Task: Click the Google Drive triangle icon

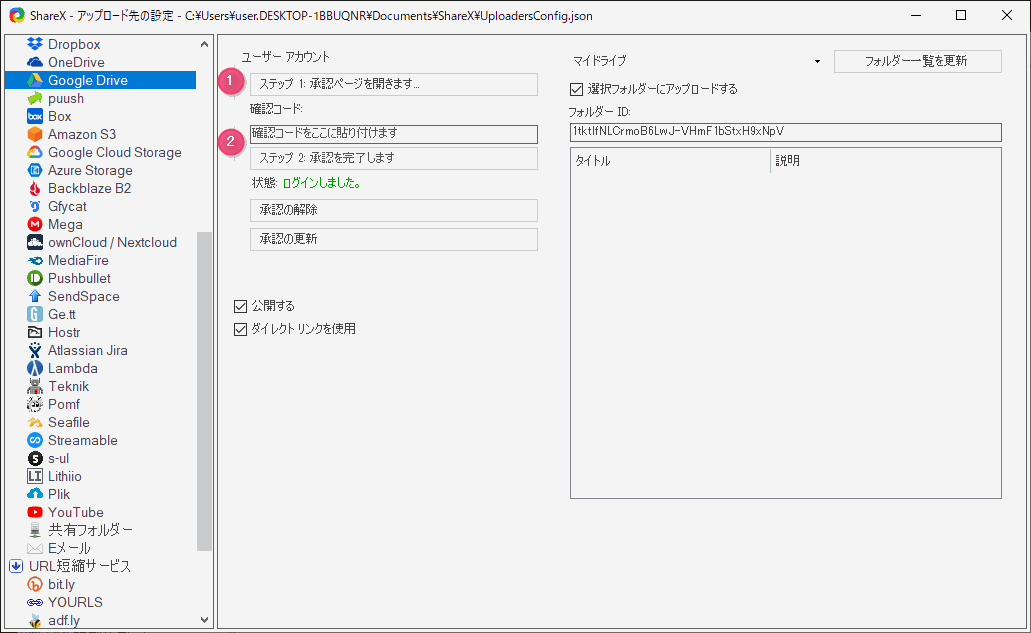Action: pyautogui.click(x=35, y=80)
